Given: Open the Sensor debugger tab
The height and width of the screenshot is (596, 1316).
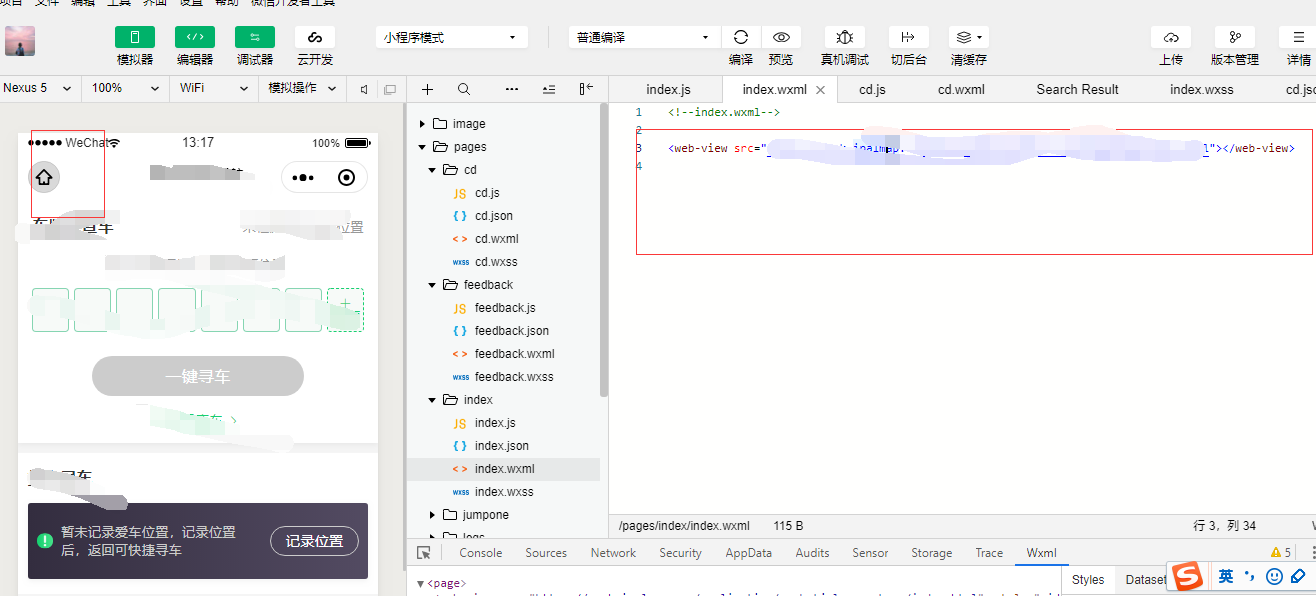Looking at the screenshot, I should pyautogui.click(x=870, y=553).
